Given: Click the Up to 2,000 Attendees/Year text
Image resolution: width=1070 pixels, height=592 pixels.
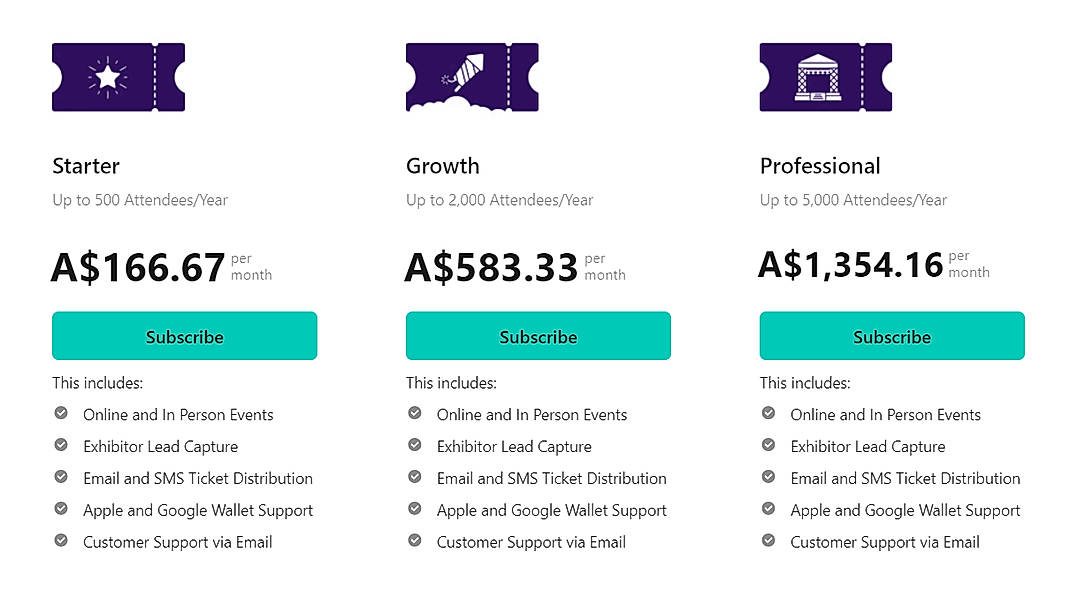Looking at the screenshot, I should [500, 200].
